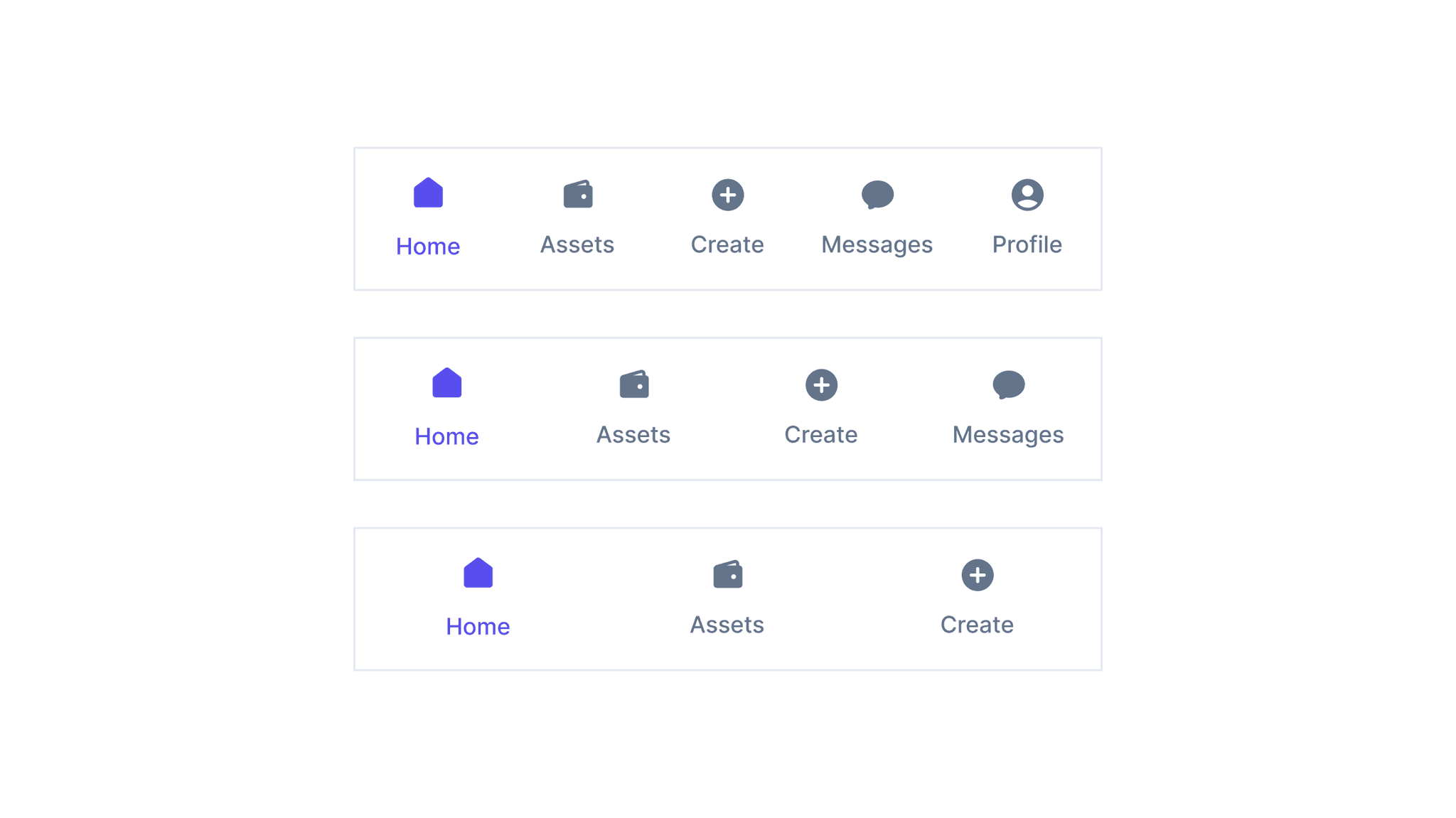Click the plus Create icon in the top bar
Screen dimensions: 1456x818
point(727,193)
